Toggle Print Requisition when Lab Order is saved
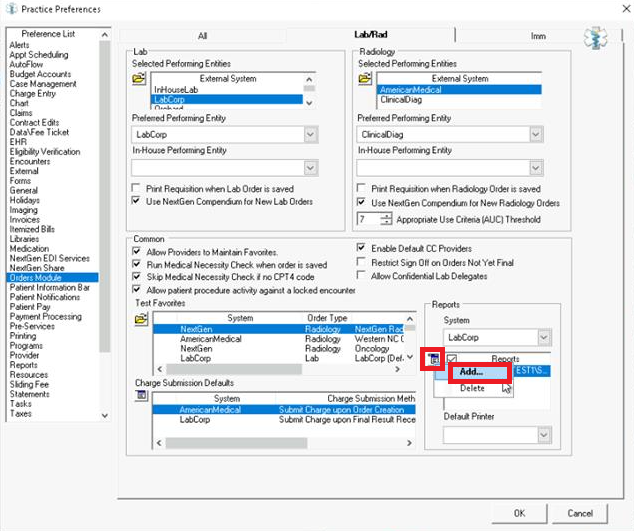The width and height of the screenshot is (634, 531). pos(136,188)
